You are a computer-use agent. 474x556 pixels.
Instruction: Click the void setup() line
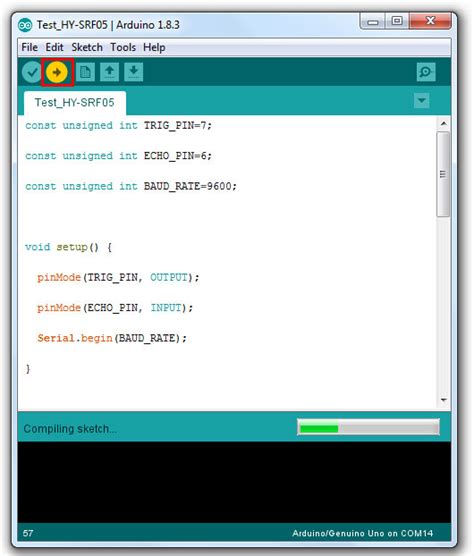click(x=68, y=247)
